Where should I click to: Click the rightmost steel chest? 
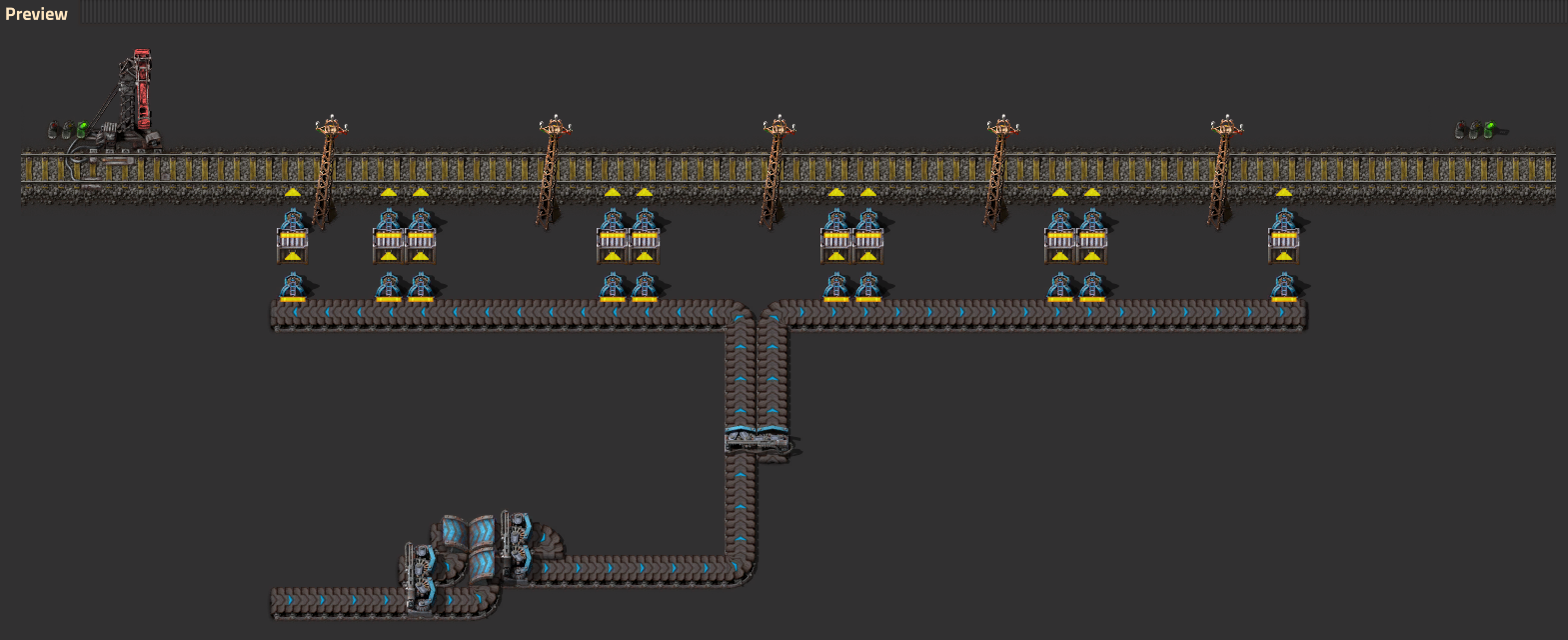point(1283,246)
